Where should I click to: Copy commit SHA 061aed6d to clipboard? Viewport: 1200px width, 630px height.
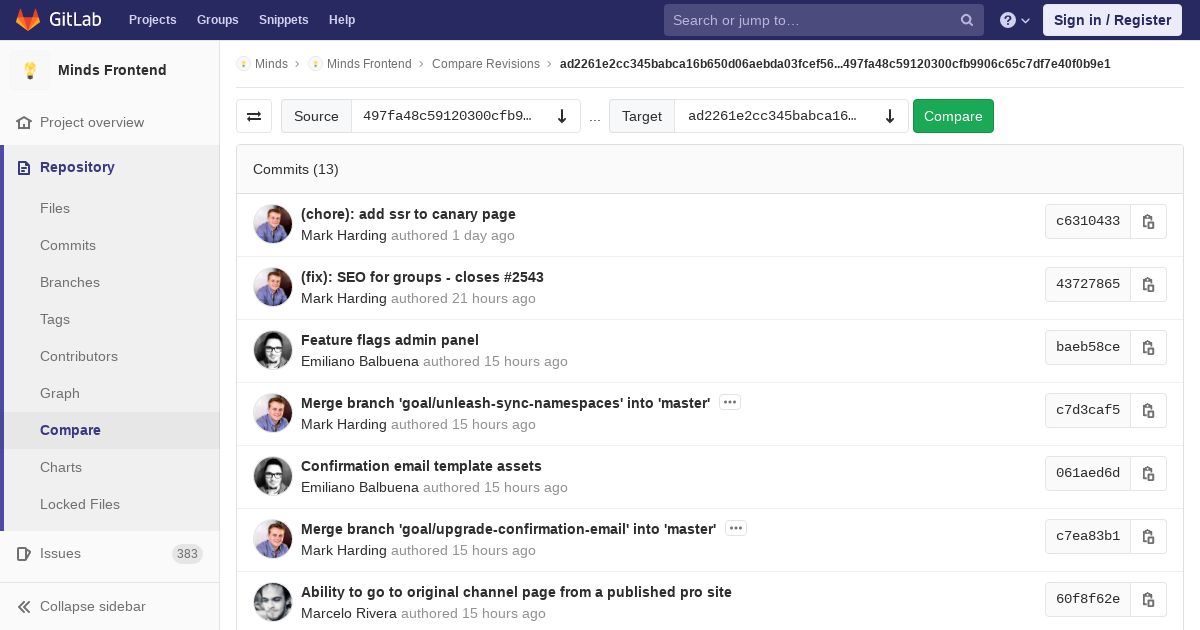pyautogui.click(x=1148, y=473)
